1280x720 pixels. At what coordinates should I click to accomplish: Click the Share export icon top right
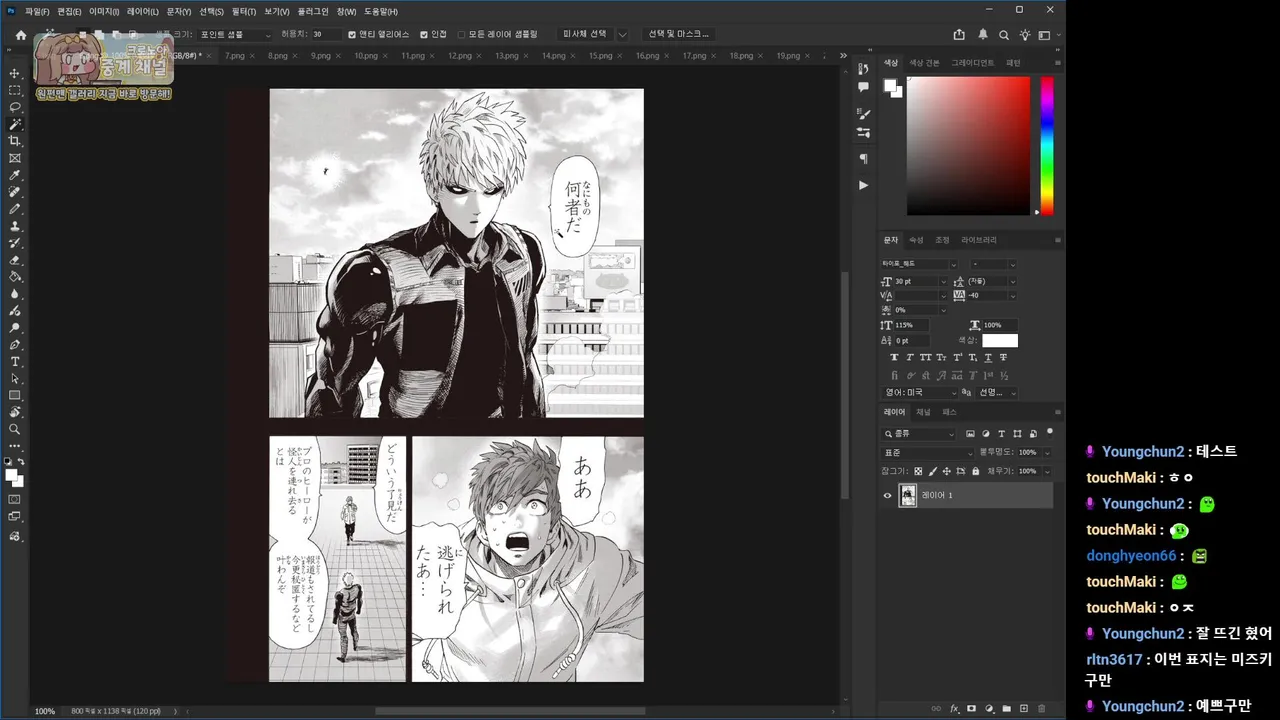pos(959,34)
